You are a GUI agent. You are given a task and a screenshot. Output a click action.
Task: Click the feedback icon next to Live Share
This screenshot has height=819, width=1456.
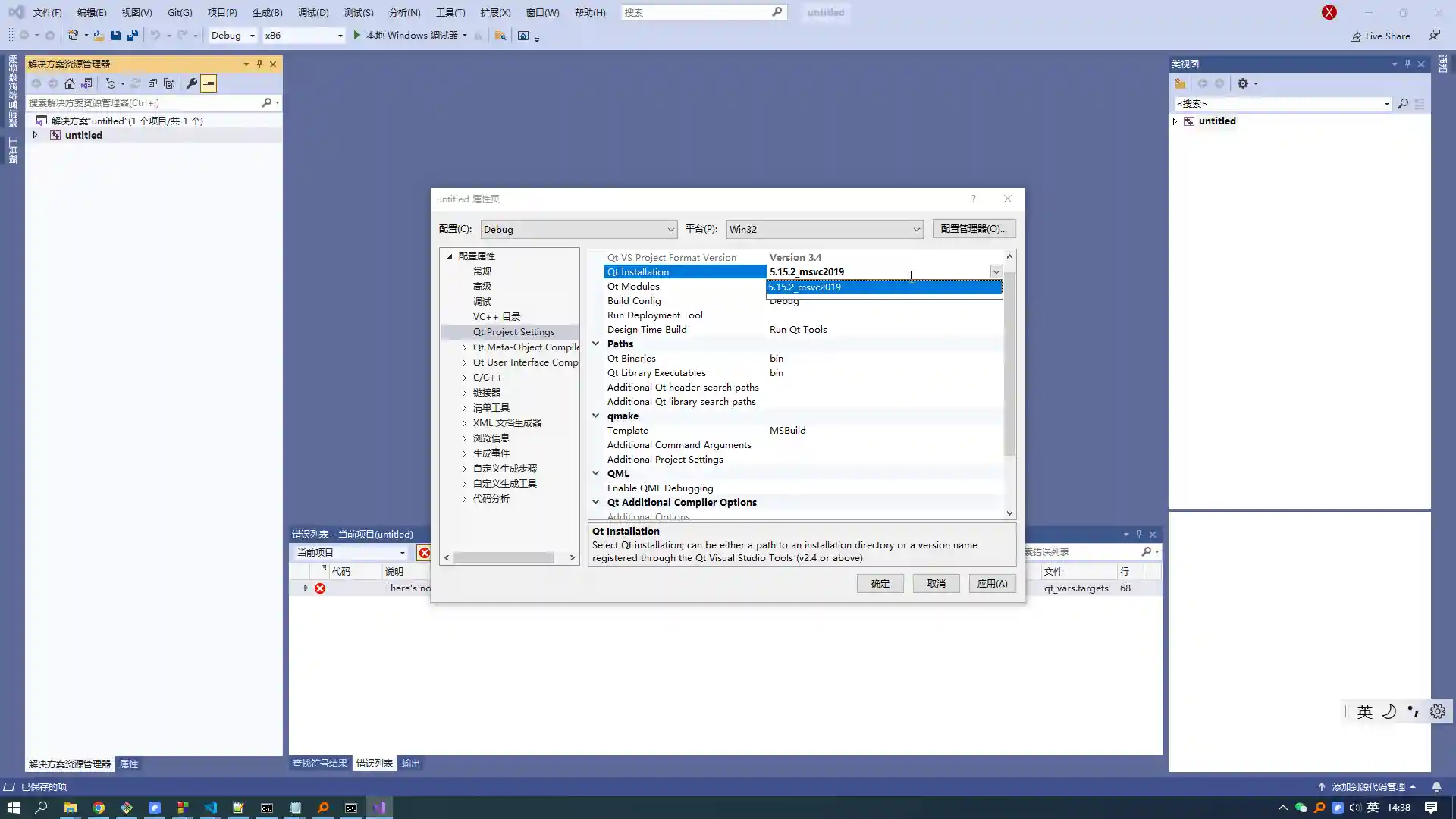[1435, 36]
